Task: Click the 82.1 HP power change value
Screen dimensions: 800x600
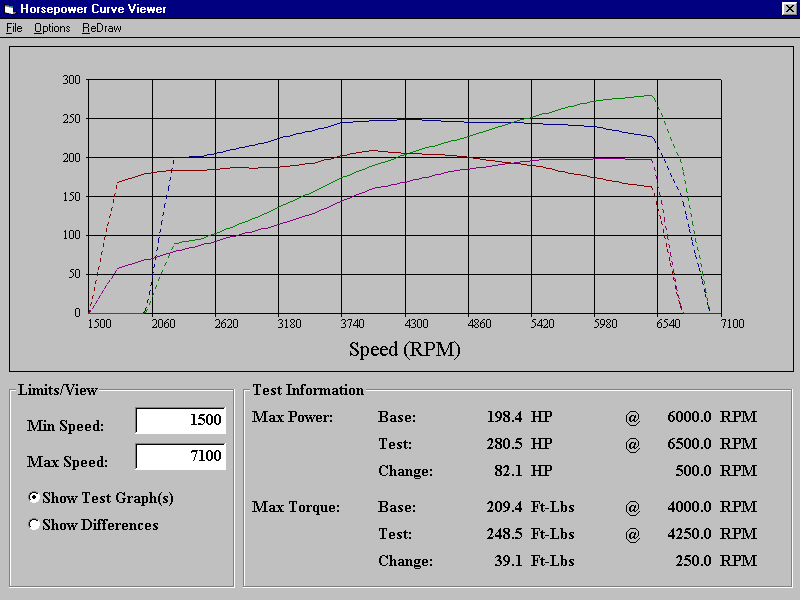Action: coord(505,471)
